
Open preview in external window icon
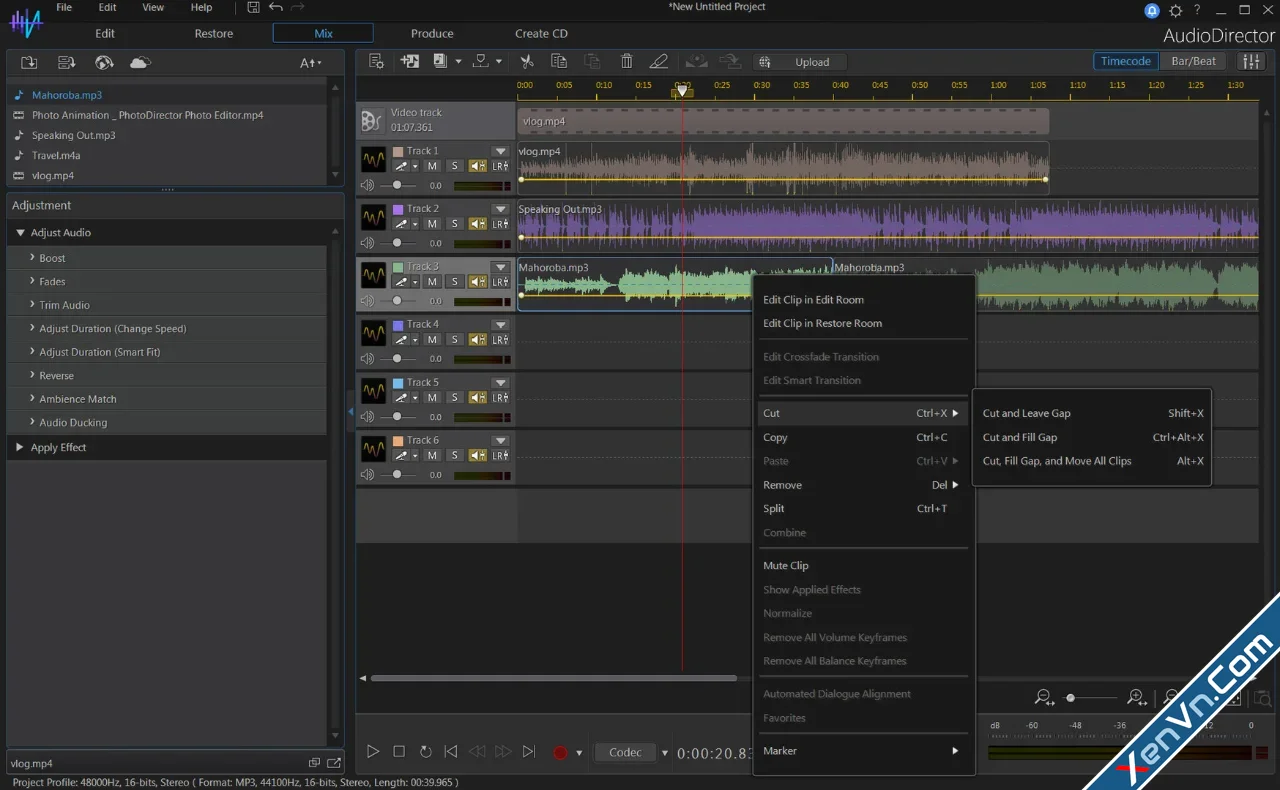(x=333, y=763)
